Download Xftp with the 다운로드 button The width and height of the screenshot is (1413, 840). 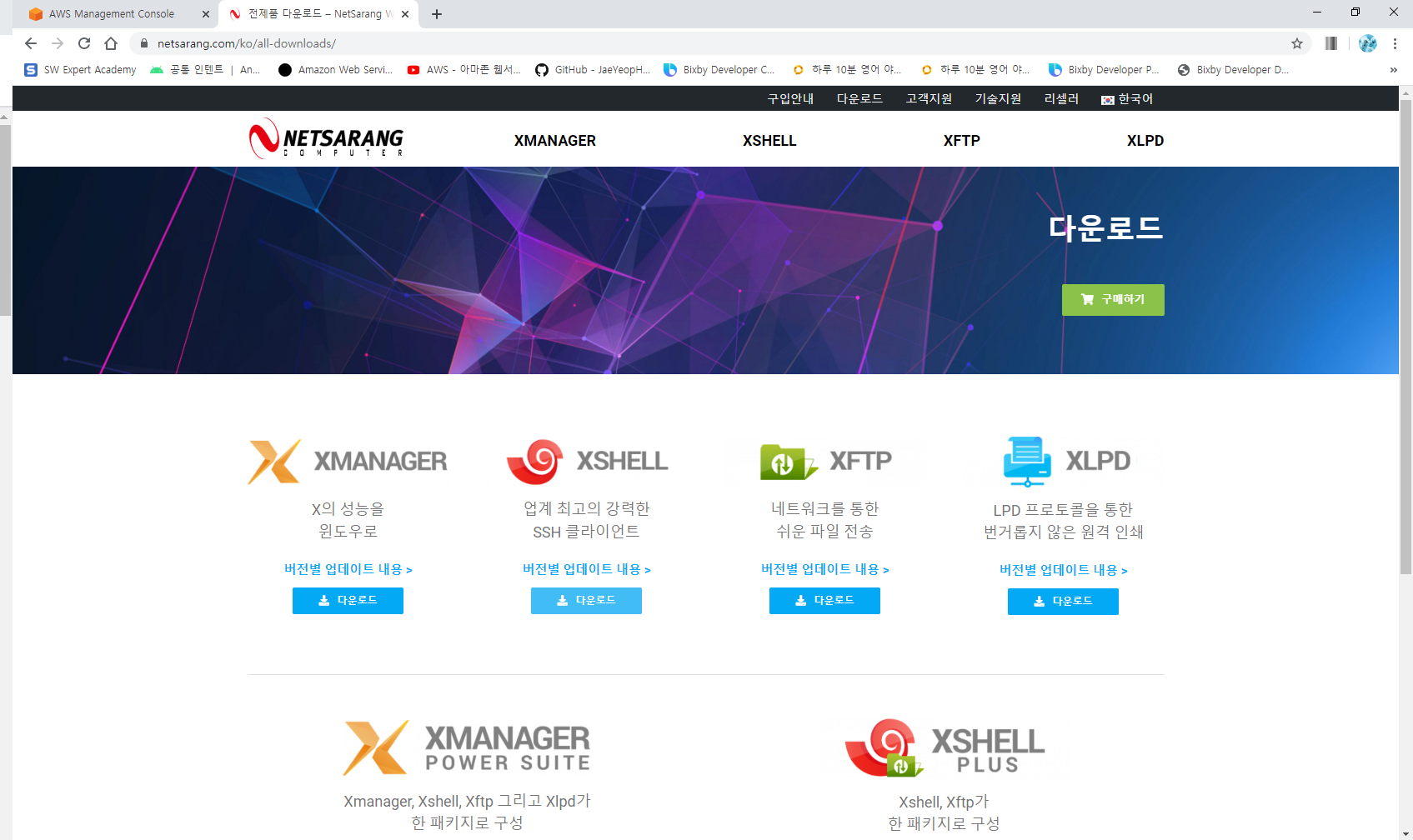(824, 601)
